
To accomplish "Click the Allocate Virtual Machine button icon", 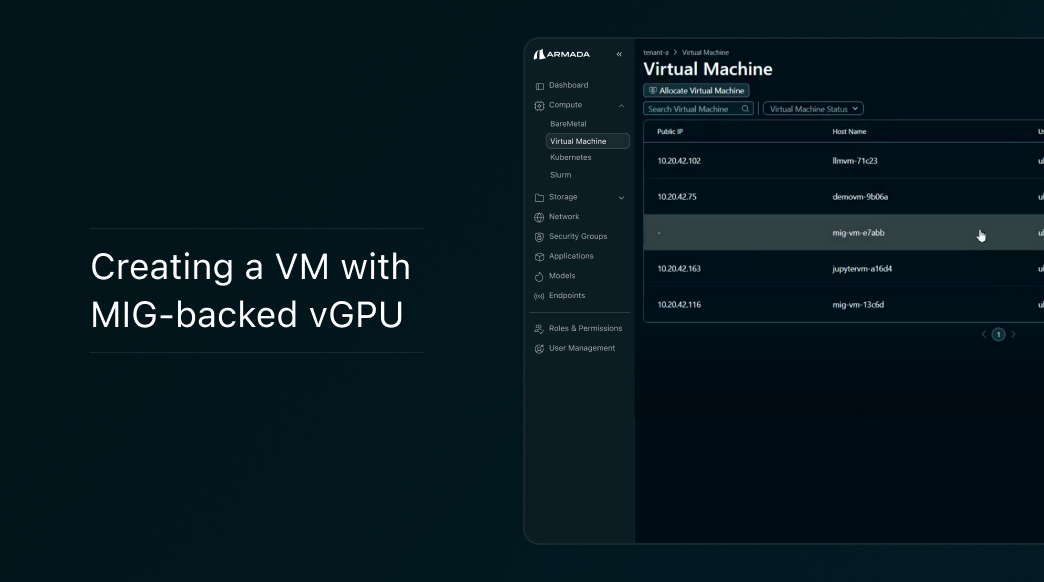I will [652, 91].
